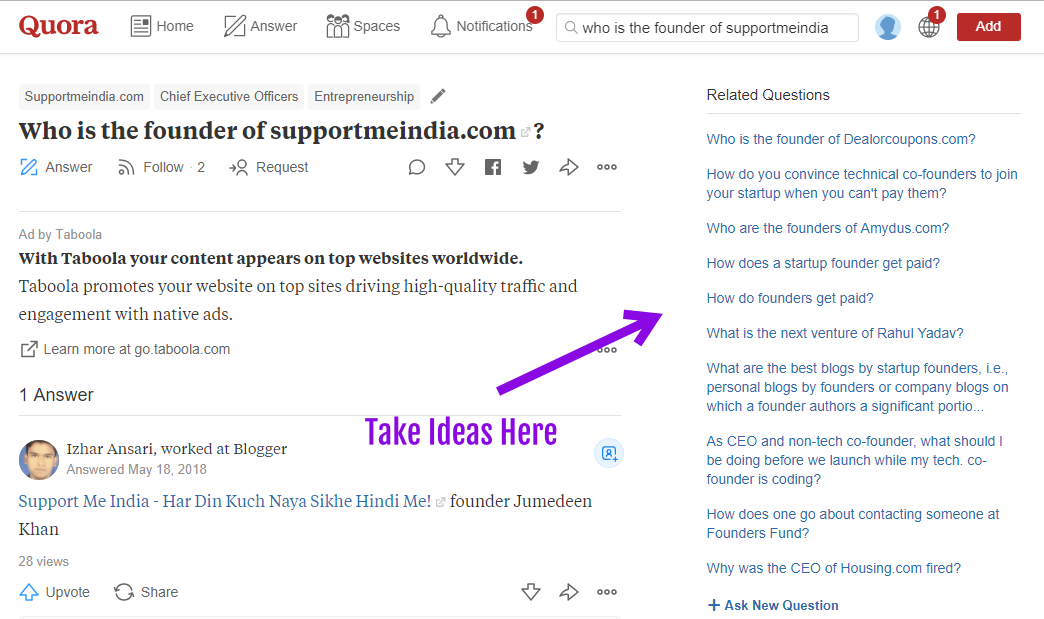Open 'What are the best blogs by startup founders' question
The width and height of the screenshot is (1044, 619).
[858, 387]
